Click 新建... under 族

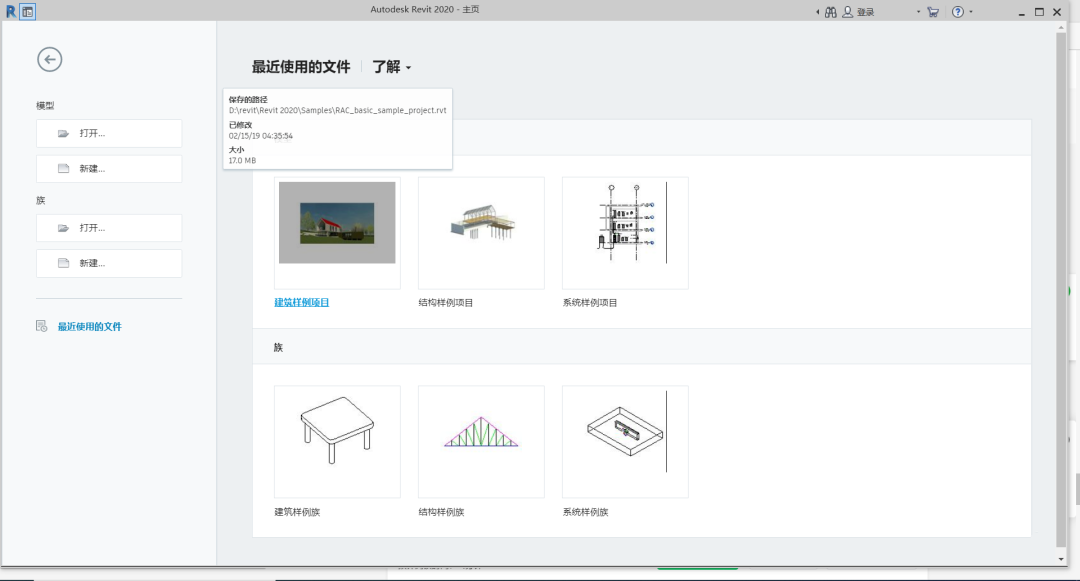pos(109,263)
